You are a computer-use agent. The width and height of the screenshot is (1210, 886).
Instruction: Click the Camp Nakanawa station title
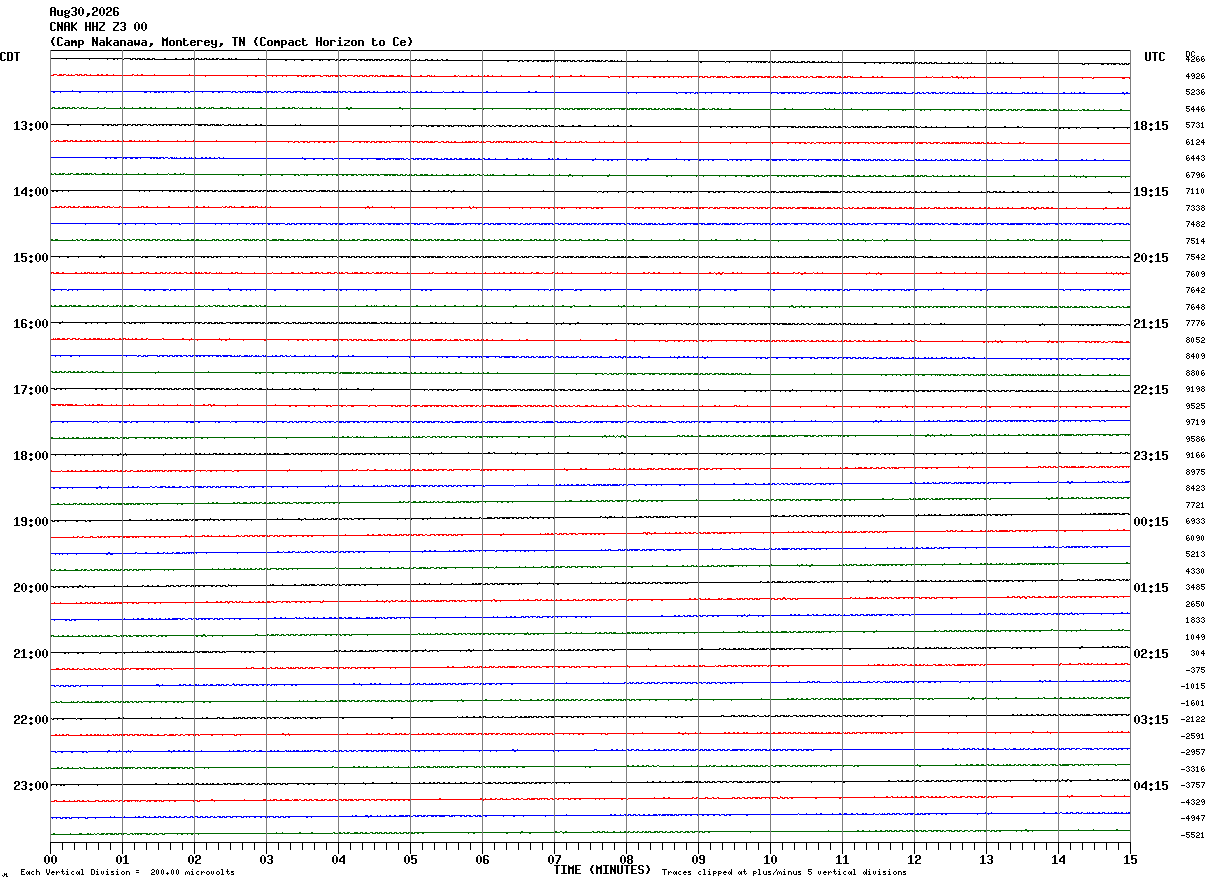231,42
